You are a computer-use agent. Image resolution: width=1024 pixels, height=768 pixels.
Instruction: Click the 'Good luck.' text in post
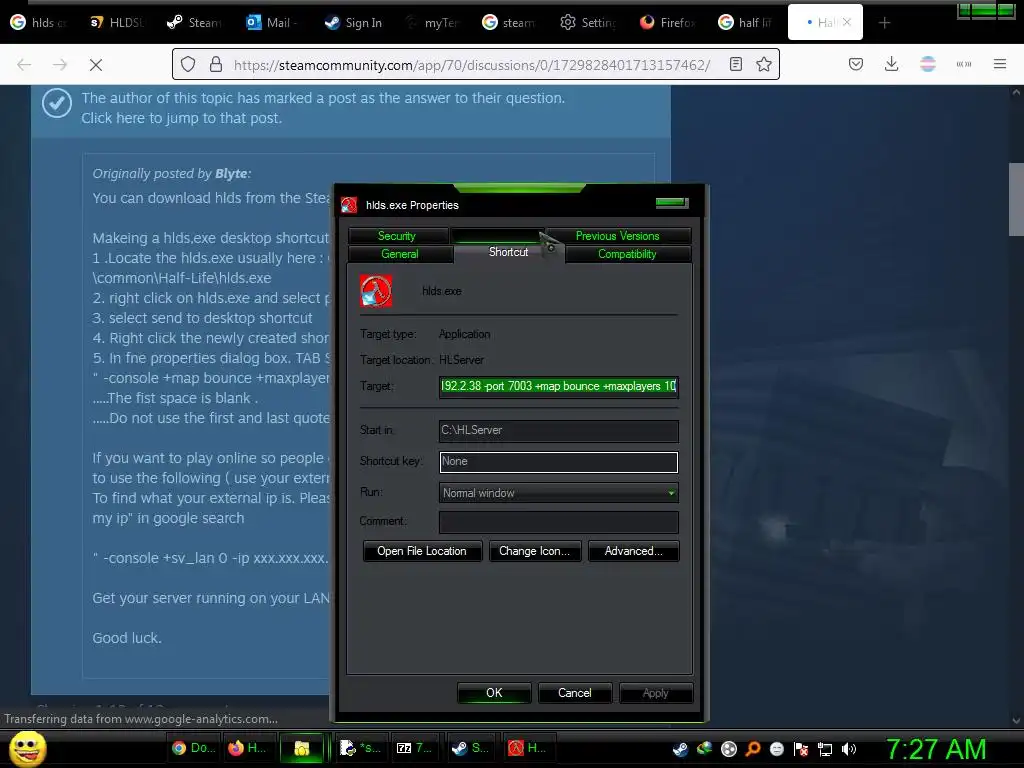click(x=127, y=638)
